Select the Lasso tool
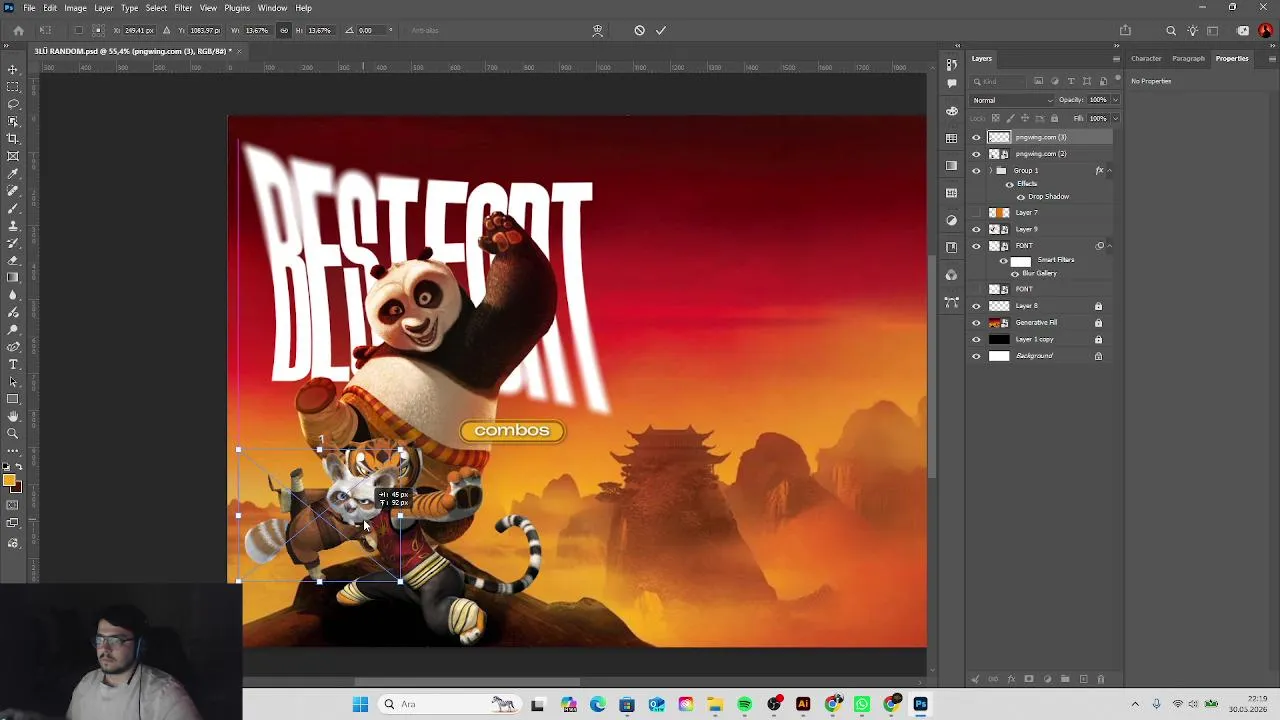The height and width of the screenshot is (720, 1280). 13,104
